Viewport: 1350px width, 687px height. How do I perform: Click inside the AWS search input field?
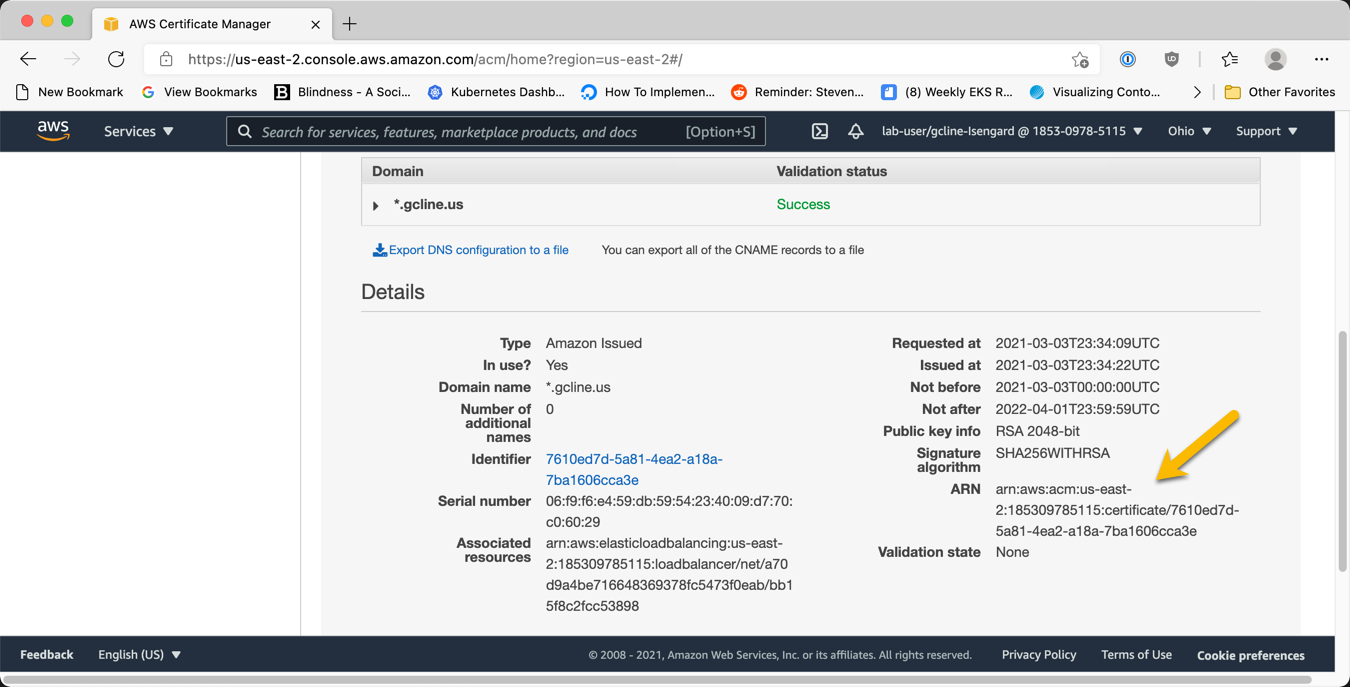[450, 131]
